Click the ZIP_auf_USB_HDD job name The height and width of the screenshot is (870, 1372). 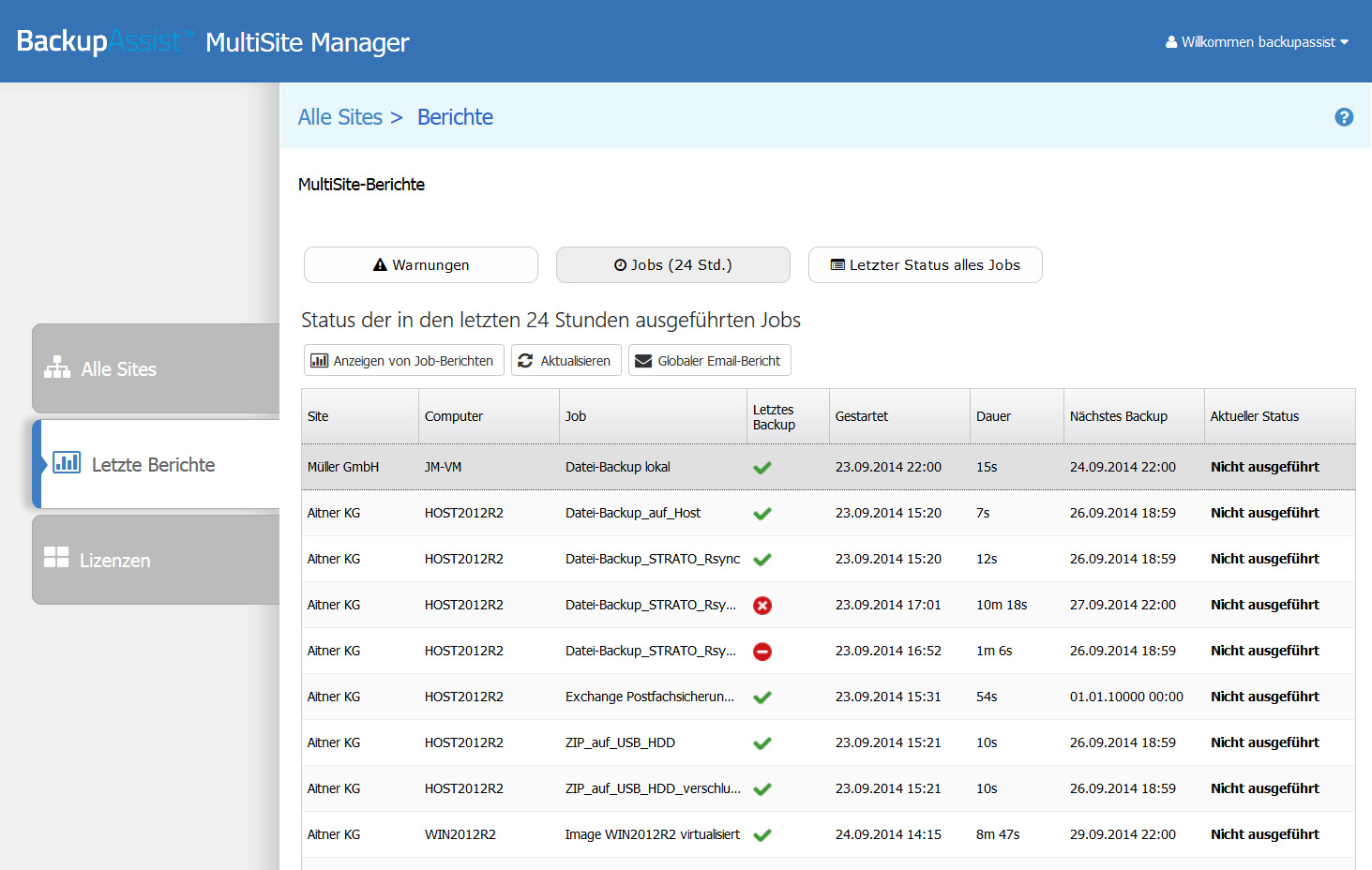(620, 742)
